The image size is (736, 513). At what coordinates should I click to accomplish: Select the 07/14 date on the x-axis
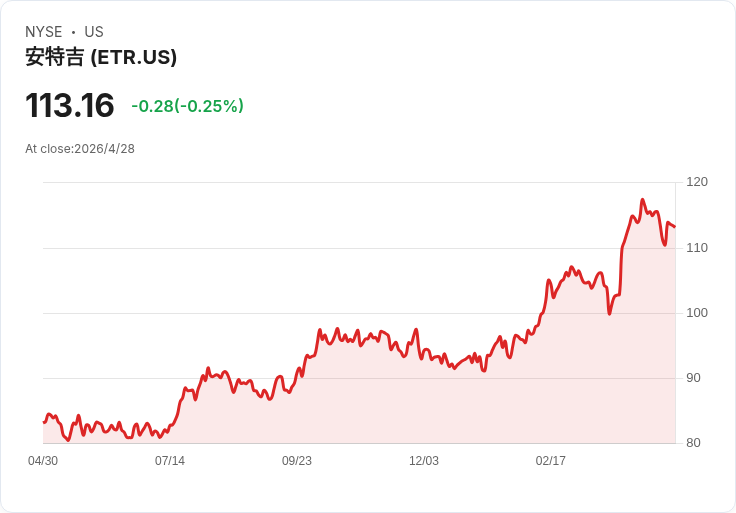170,461
